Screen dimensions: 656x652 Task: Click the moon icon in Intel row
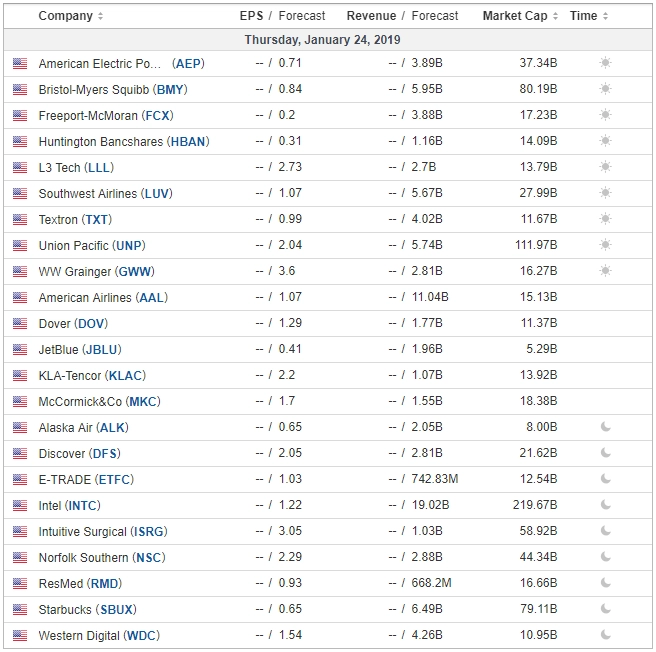pos(605,505)
